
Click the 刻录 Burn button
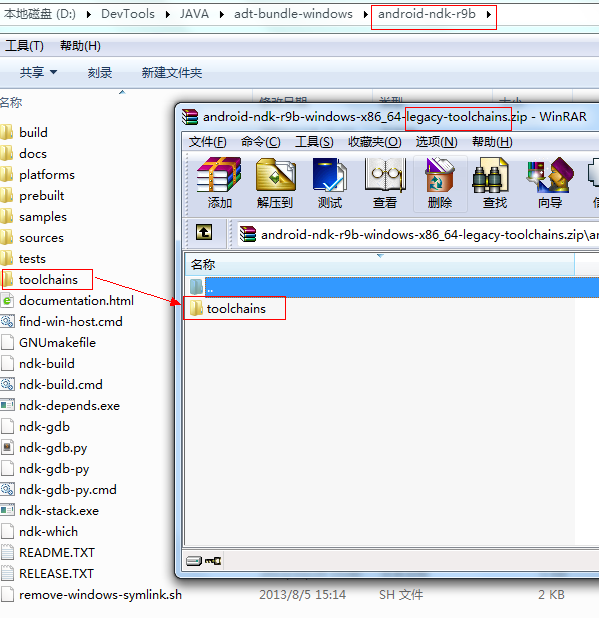(100, 73)
